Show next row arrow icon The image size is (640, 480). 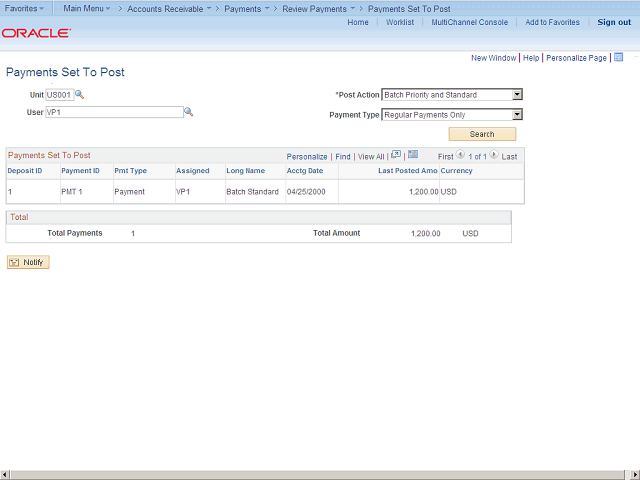click(494, 155)
